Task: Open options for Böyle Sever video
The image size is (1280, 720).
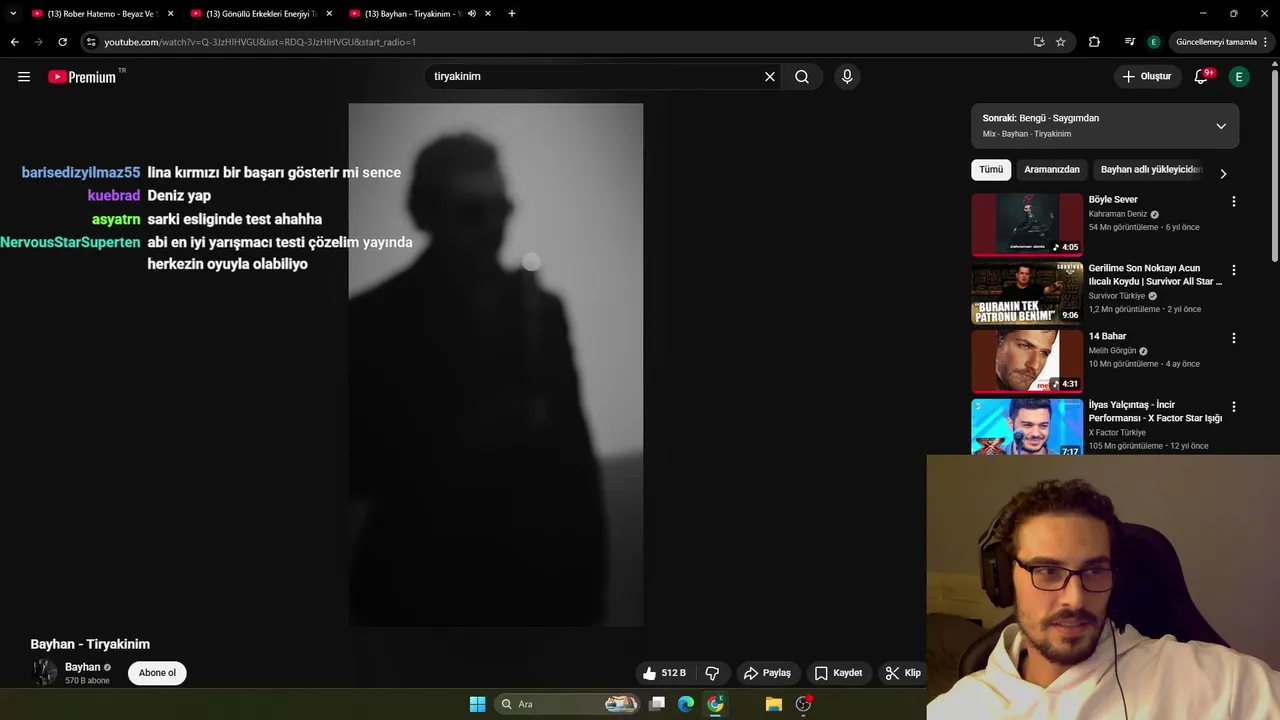Action: coord(1233,201)
